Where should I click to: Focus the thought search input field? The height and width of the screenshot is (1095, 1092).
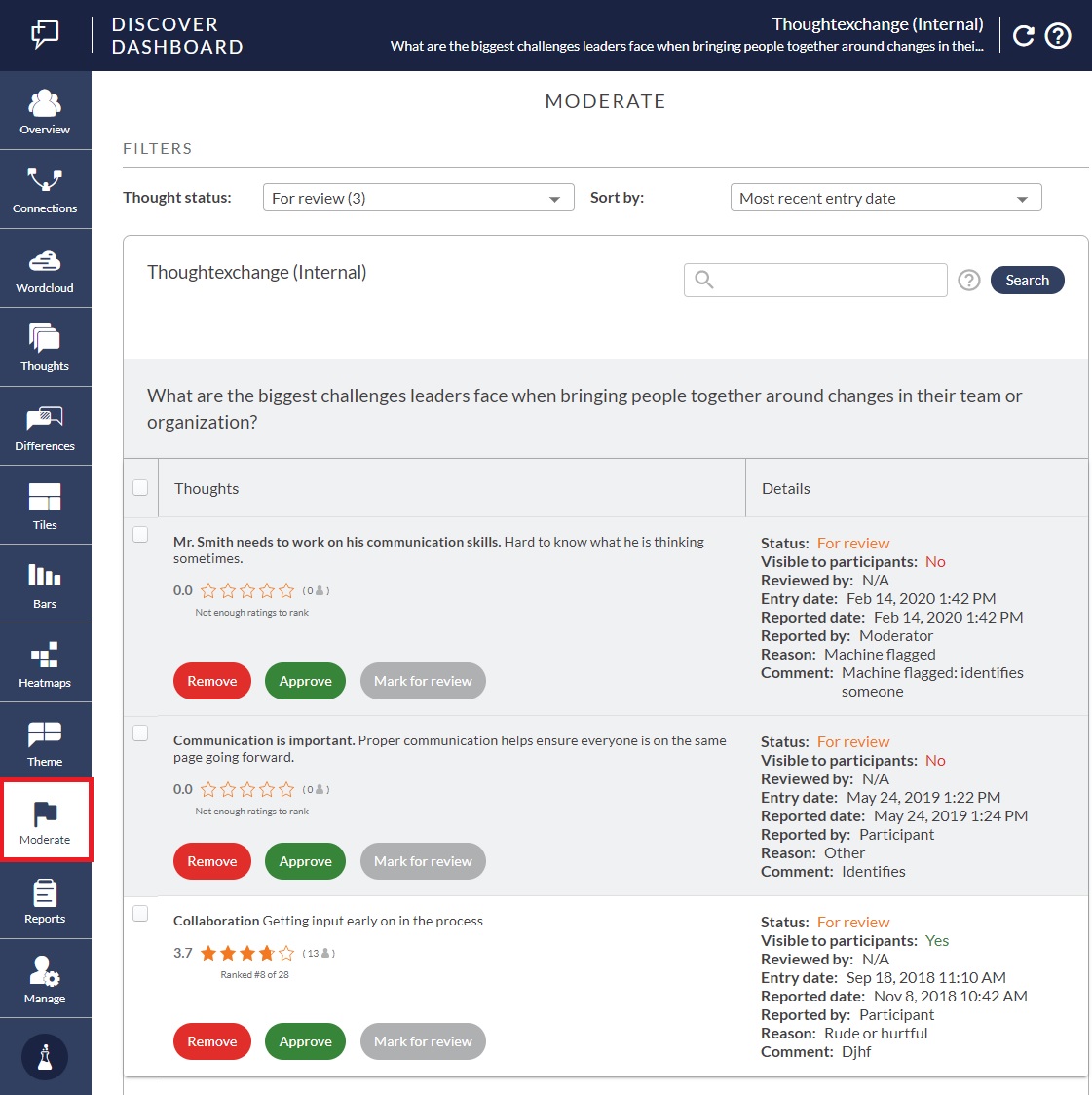tap(815, 280)
